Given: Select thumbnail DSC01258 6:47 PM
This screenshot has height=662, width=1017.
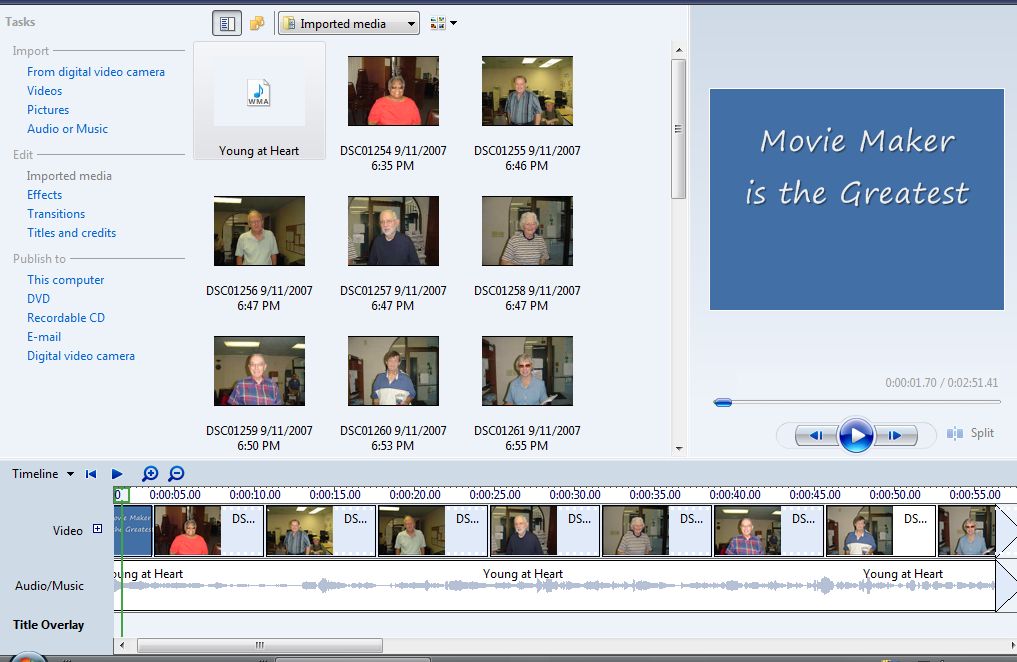Looking at the screenshot, I should [x=527, y=231].
